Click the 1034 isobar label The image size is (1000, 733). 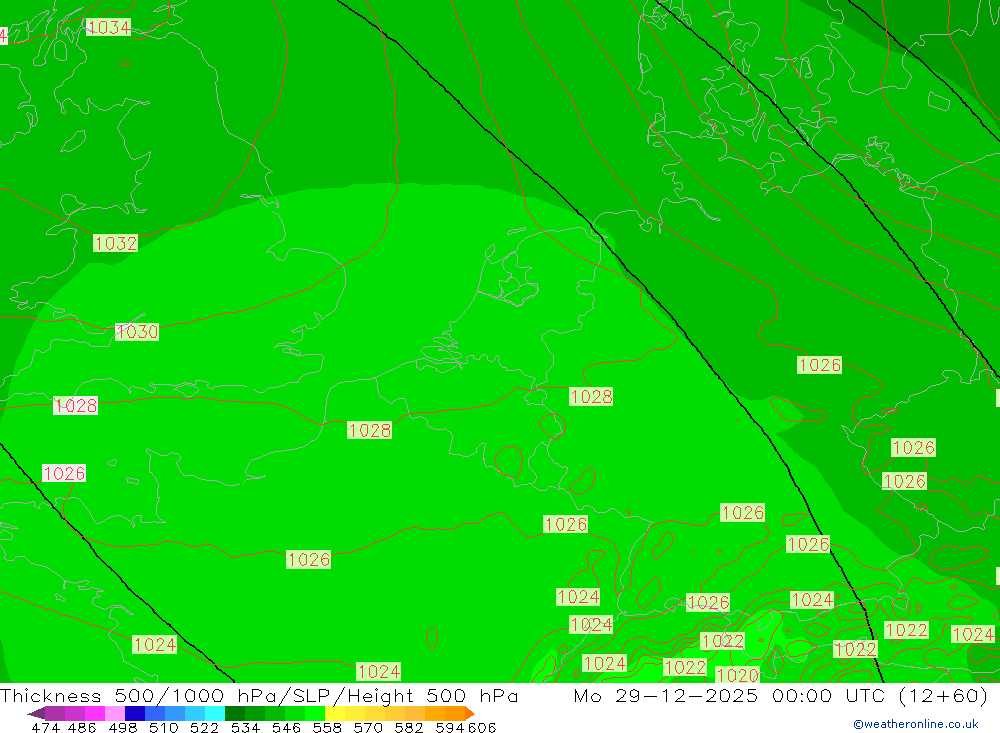pos(108,27)
